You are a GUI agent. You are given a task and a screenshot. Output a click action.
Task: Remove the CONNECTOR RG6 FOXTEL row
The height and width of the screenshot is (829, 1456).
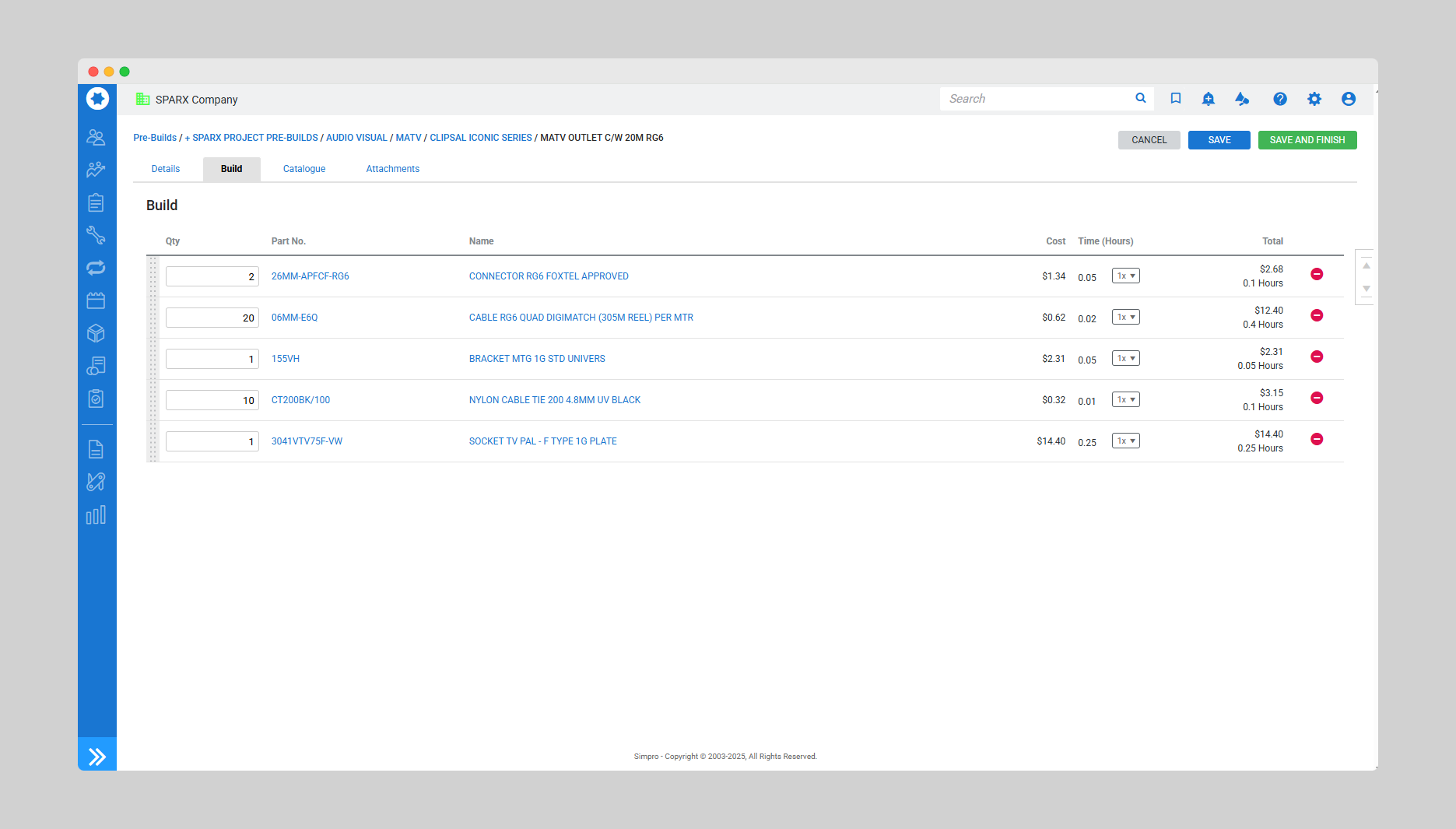click(1317, 274)
